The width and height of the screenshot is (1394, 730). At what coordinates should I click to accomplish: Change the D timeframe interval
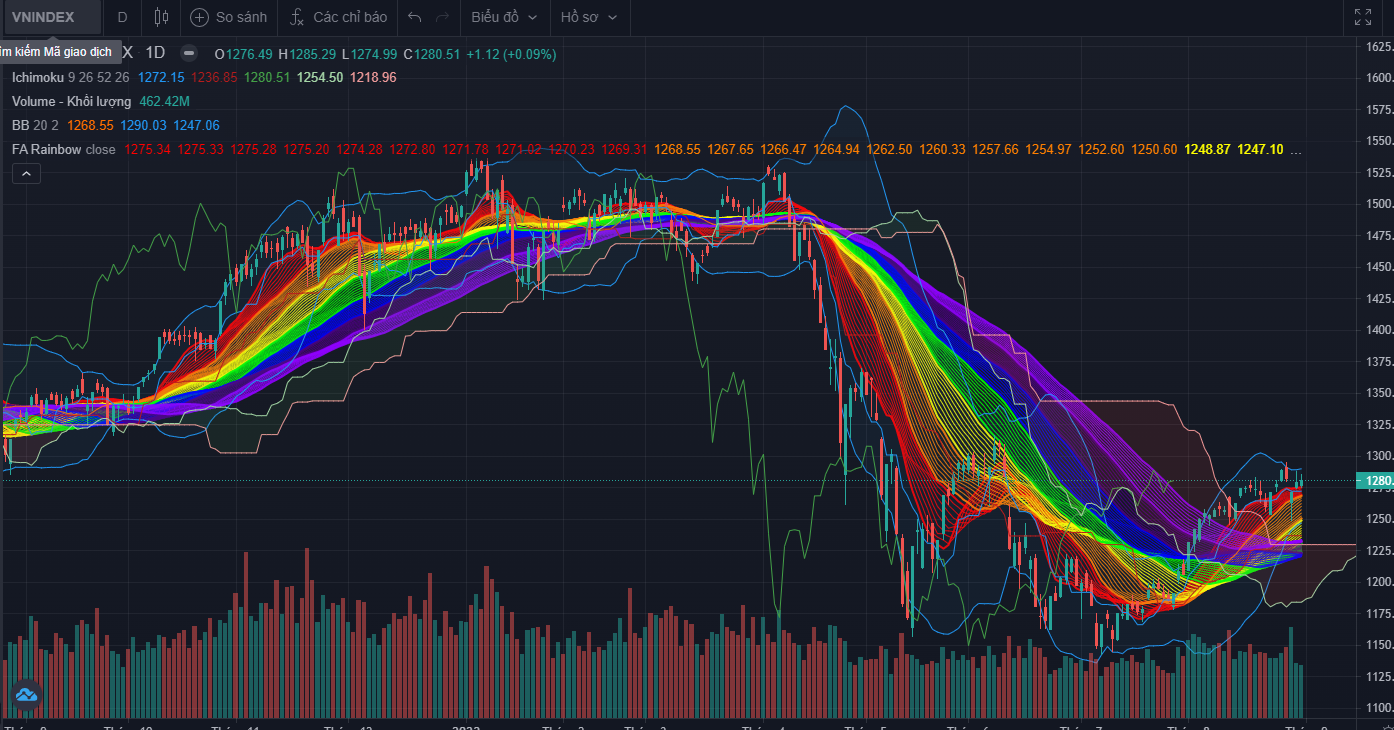click(122, 17)
